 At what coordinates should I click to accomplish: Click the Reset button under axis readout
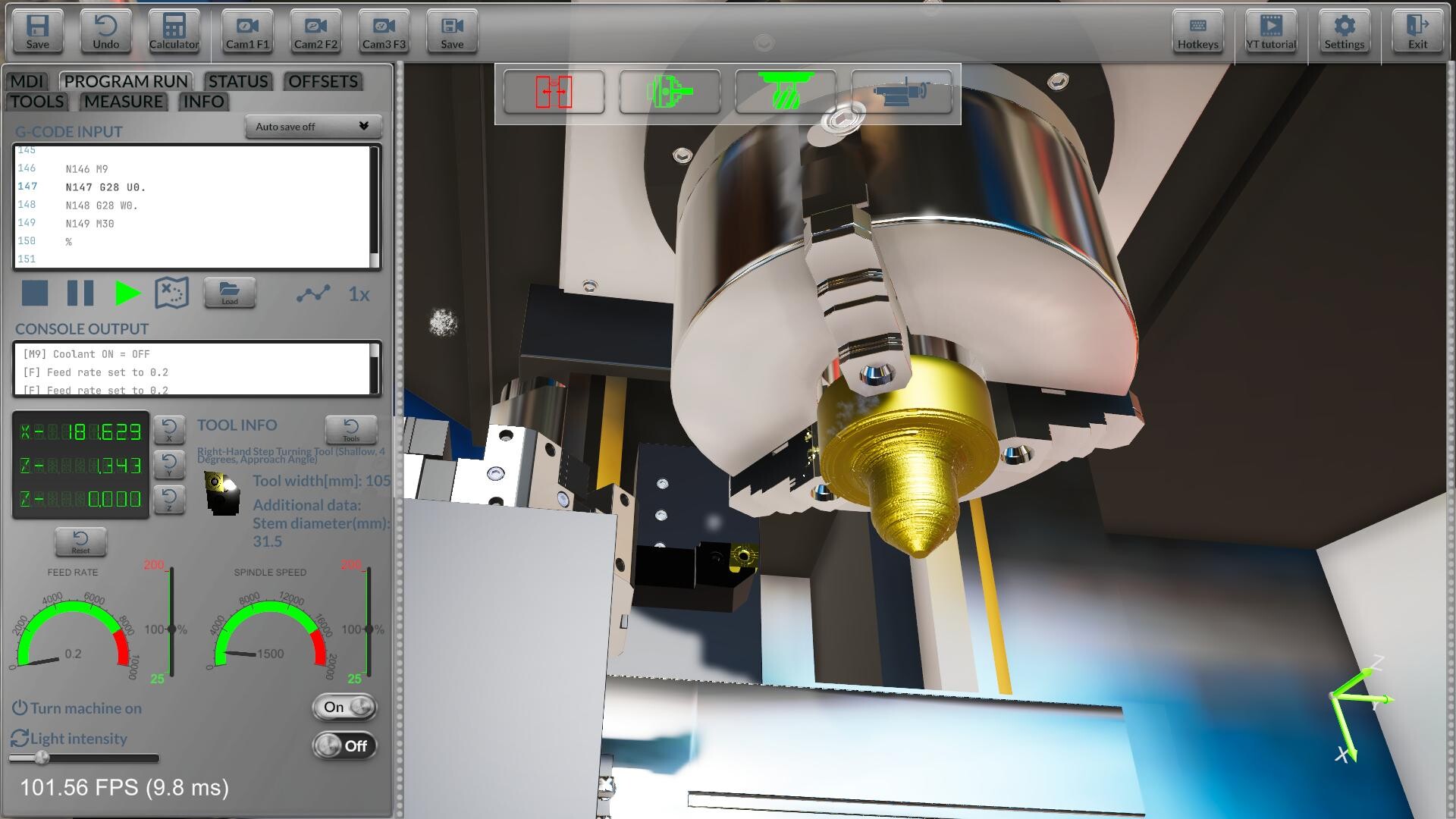[x=80, y=541]
